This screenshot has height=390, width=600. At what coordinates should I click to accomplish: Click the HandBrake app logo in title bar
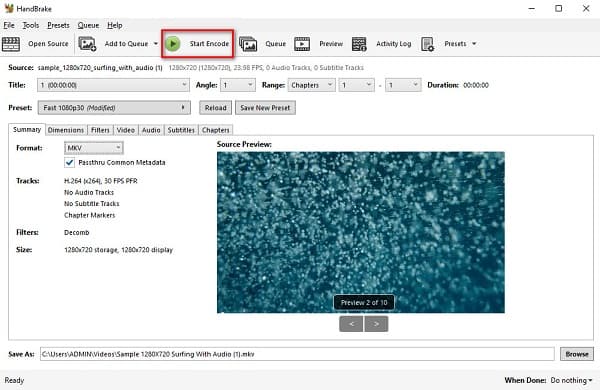pos(9,8)
